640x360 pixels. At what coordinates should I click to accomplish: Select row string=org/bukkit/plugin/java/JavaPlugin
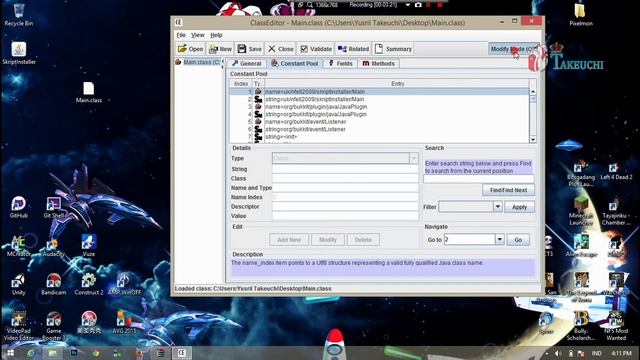[x=379, y=114]
